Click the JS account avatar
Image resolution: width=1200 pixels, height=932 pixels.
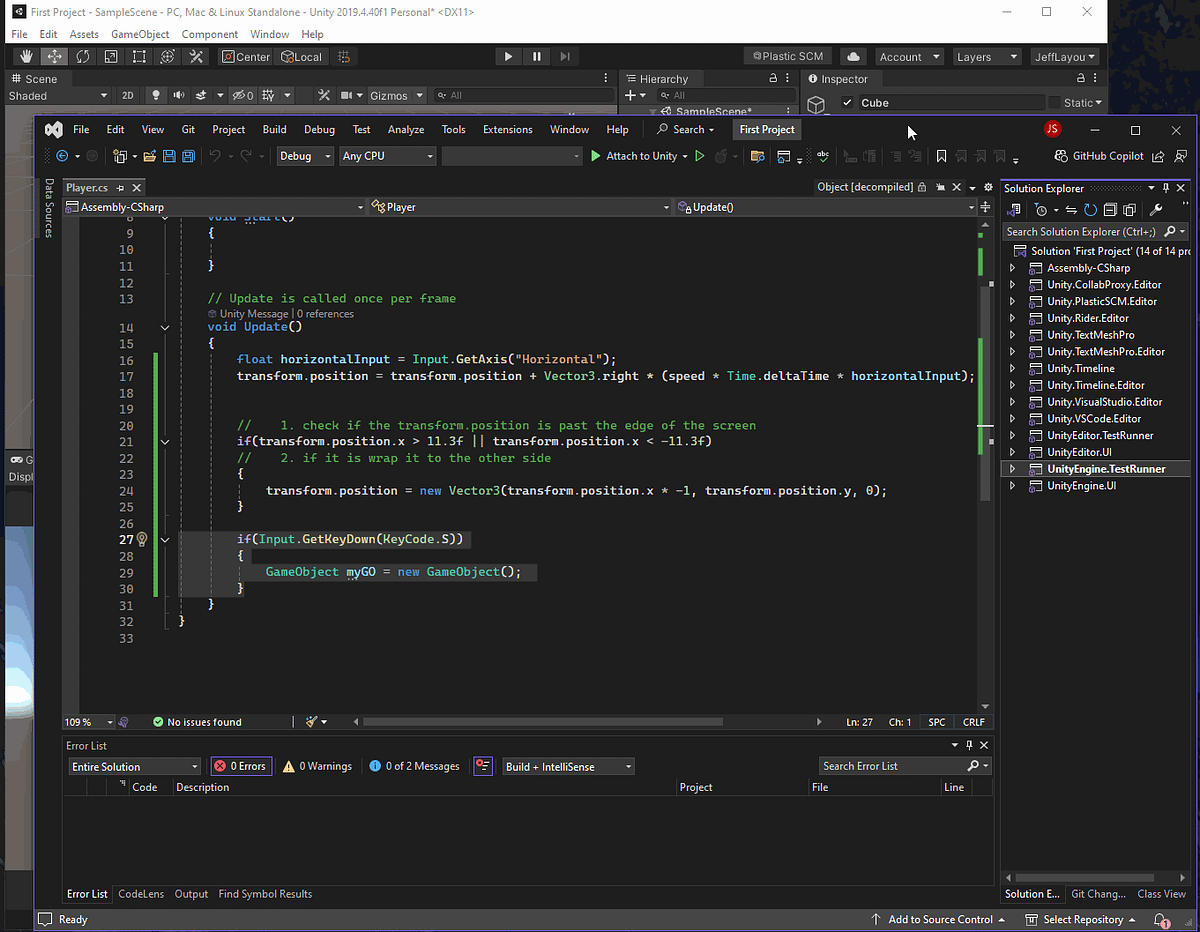tap(1052, 129)
